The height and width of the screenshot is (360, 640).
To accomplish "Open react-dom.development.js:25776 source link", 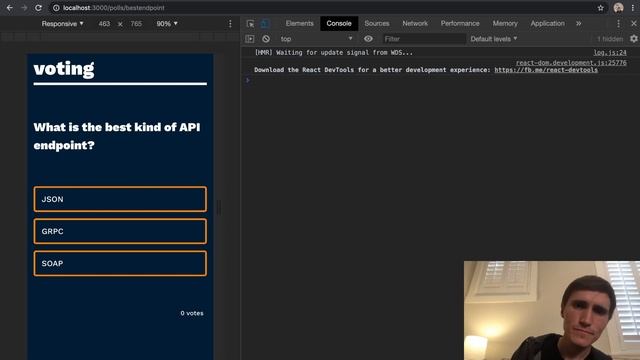I will tap(571, 62).
